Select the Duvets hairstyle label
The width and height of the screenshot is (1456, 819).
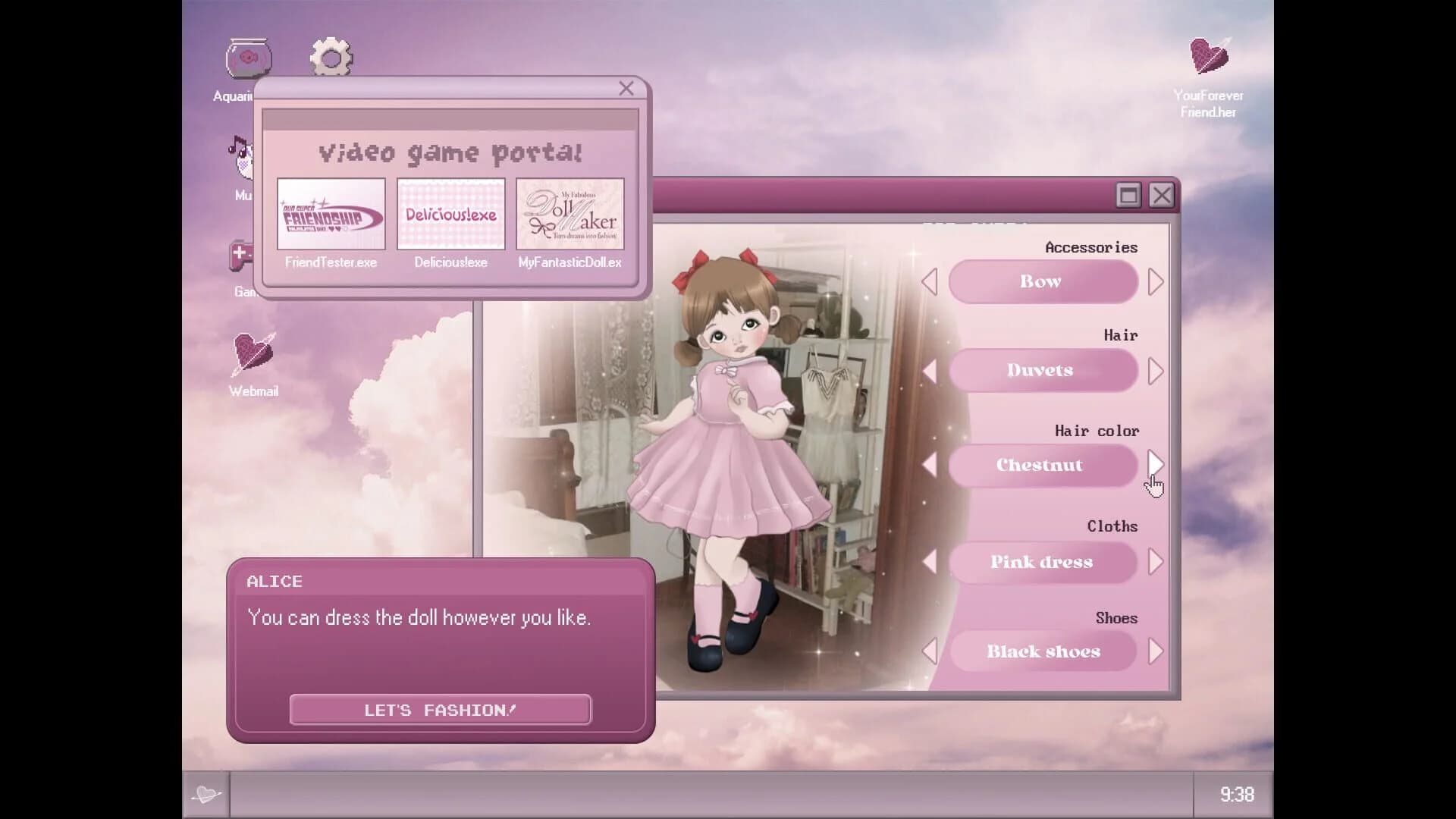point(1041,370)
